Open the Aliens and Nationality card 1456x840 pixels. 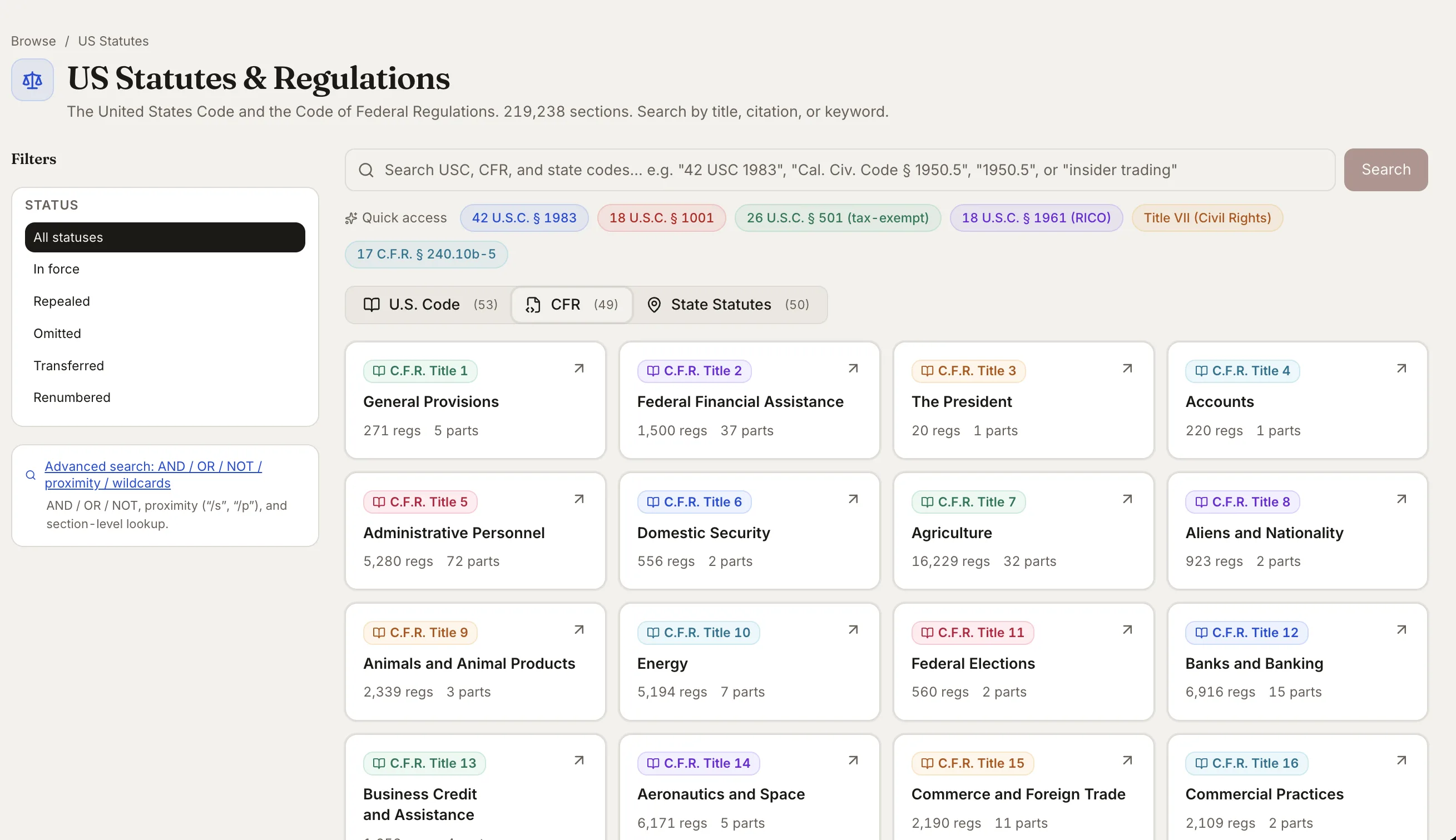pos(1297,531)
